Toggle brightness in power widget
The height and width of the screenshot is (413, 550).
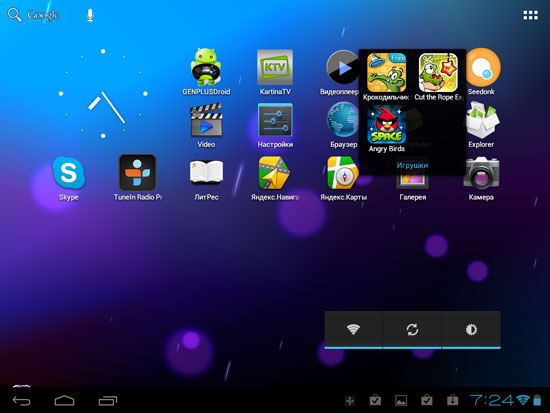pos(471,329)
